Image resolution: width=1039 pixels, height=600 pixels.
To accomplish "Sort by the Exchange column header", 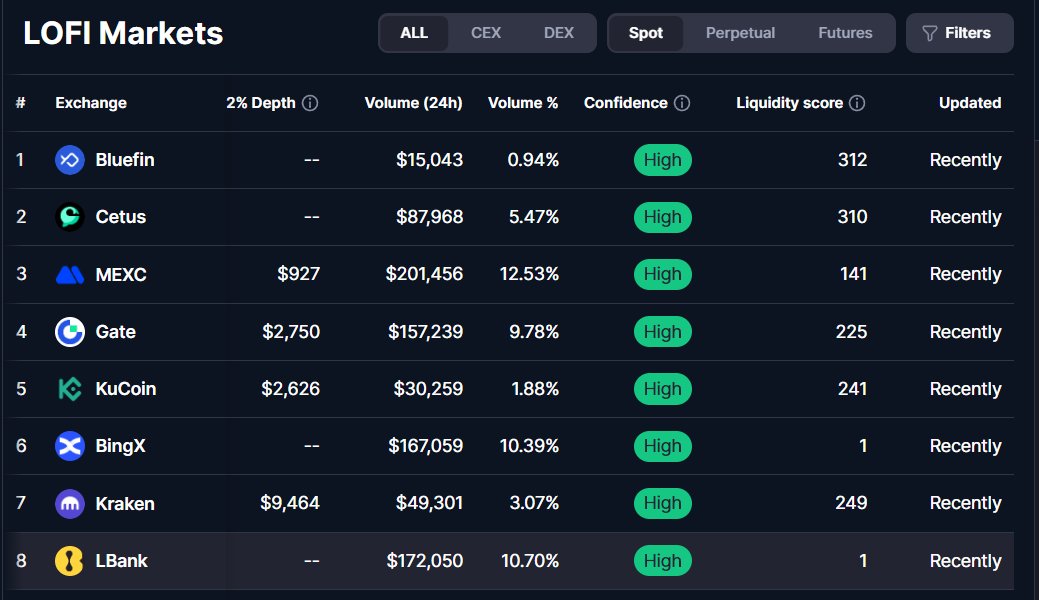I will click(91, 103).
